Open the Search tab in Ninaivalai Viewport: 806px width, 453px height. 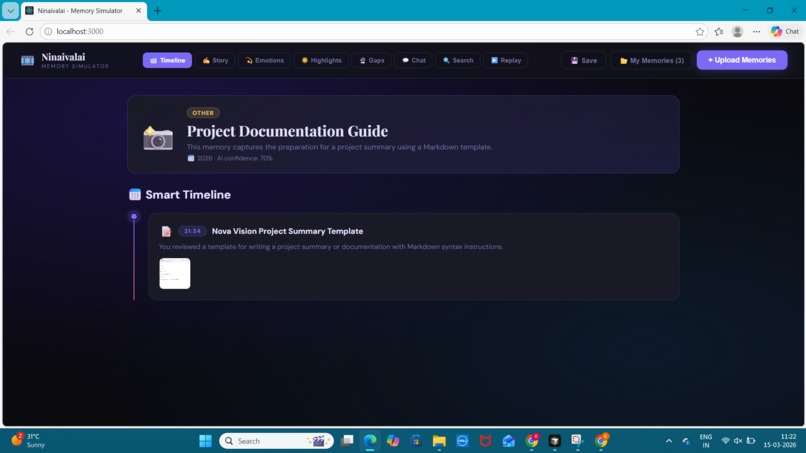pos(458,60)
